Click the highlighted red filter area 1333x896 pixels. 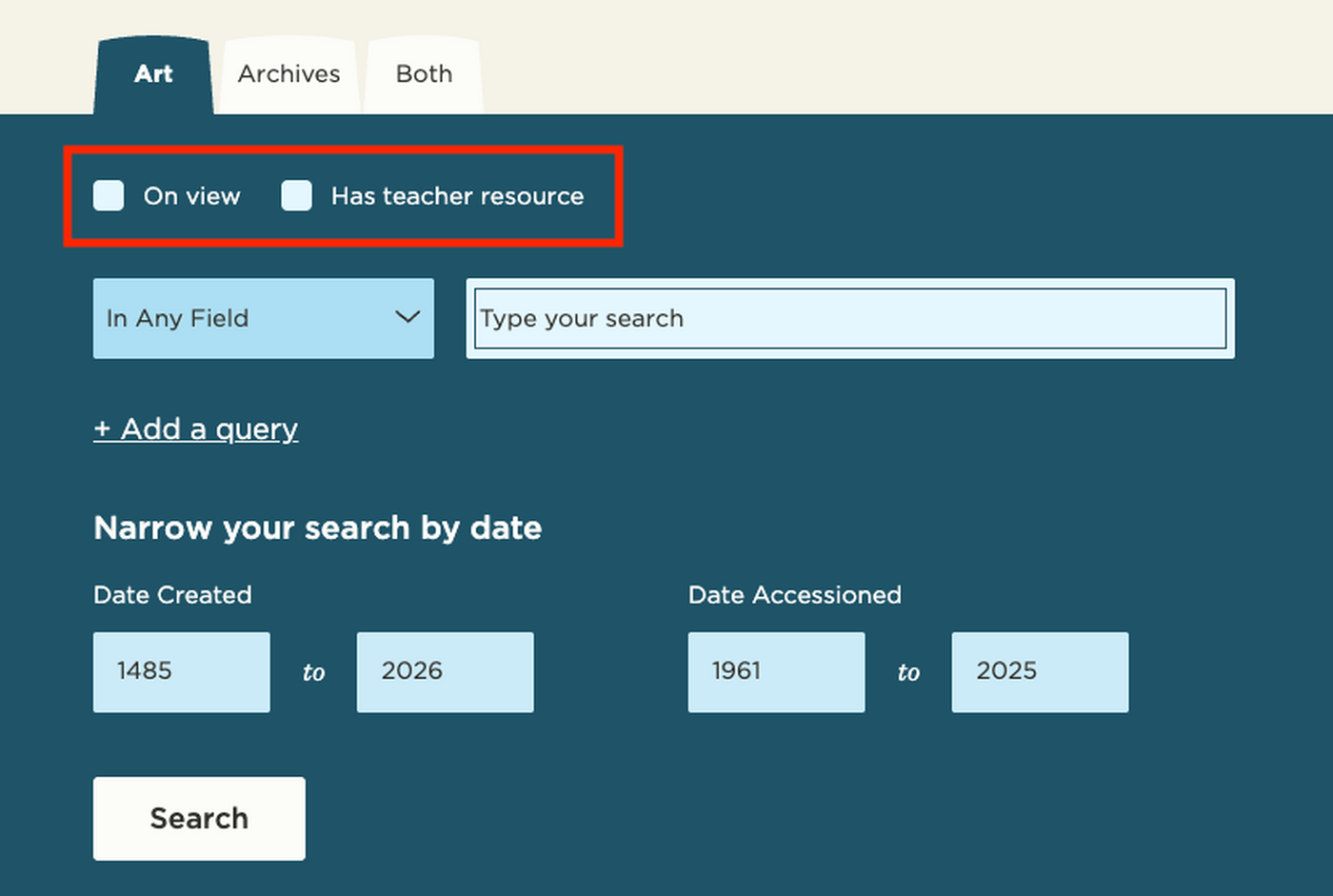[343, 196]
